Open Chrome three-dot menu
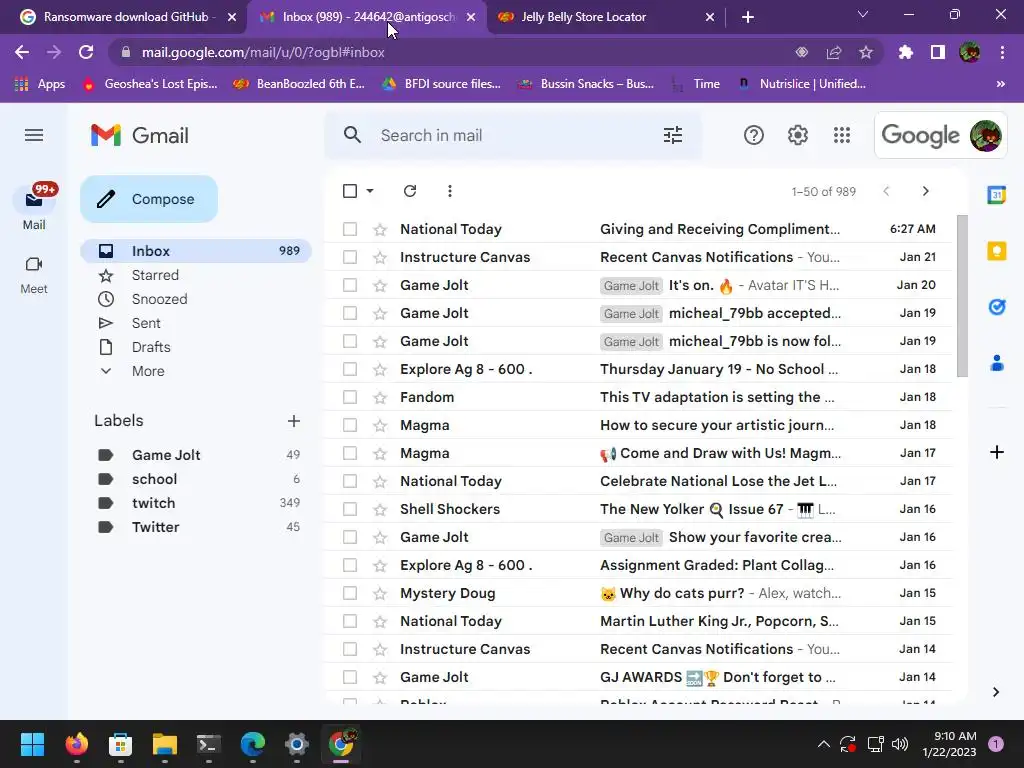Viewport: 1024px width, 768px height. pyautogui.click(x=1002, y=52)
